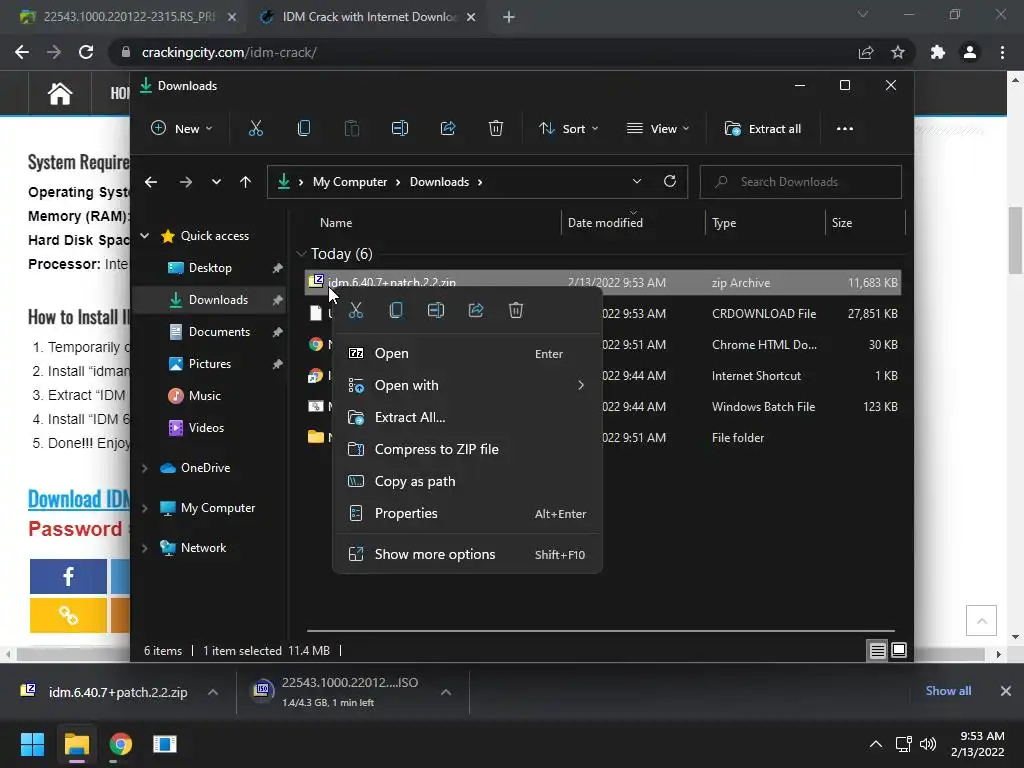
Task: Reload the Chrome page
Action: [x=86, y=52]
